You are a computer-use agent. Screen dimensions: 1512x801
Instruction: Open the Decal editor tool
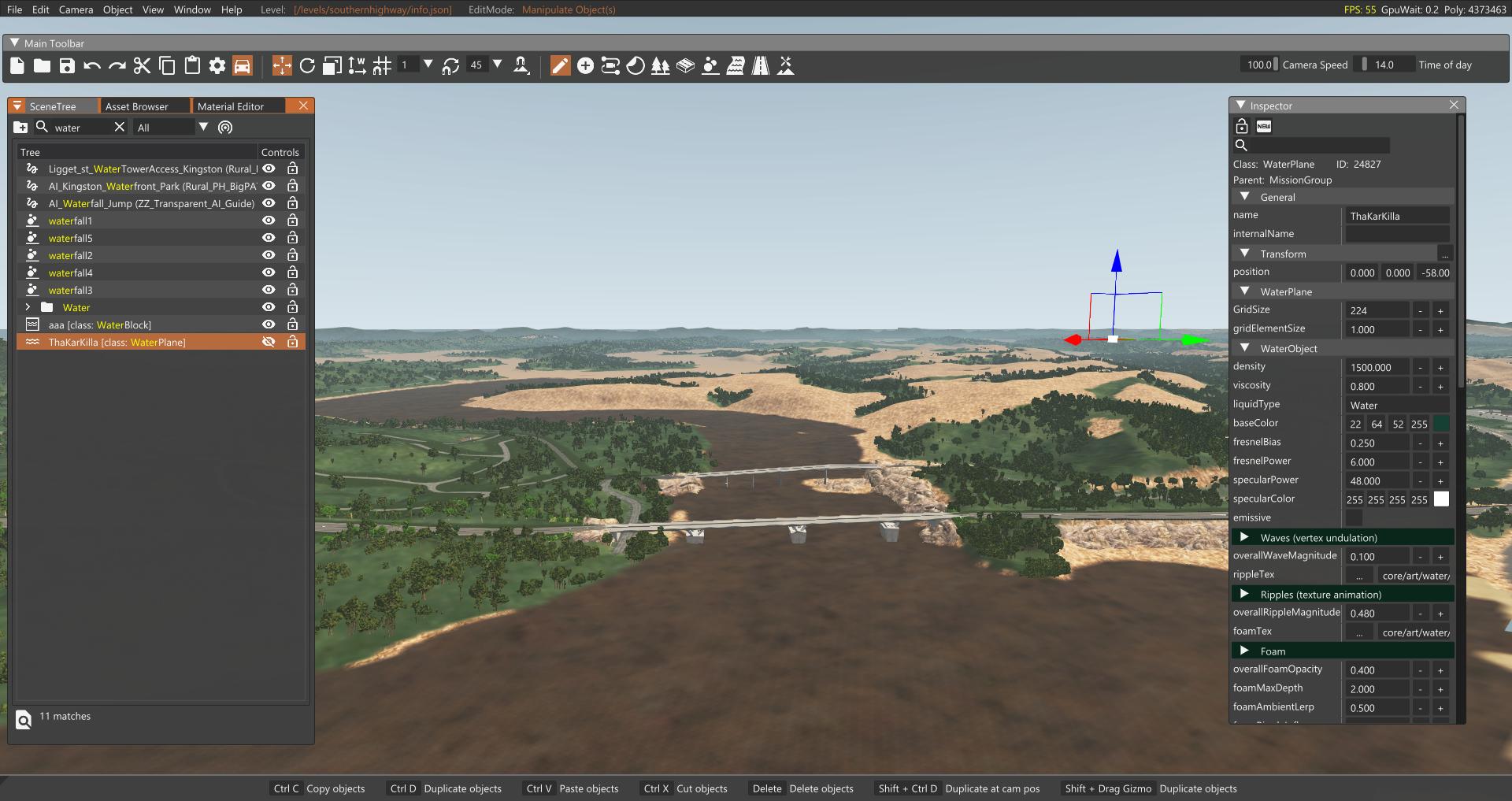coord(636,66)
